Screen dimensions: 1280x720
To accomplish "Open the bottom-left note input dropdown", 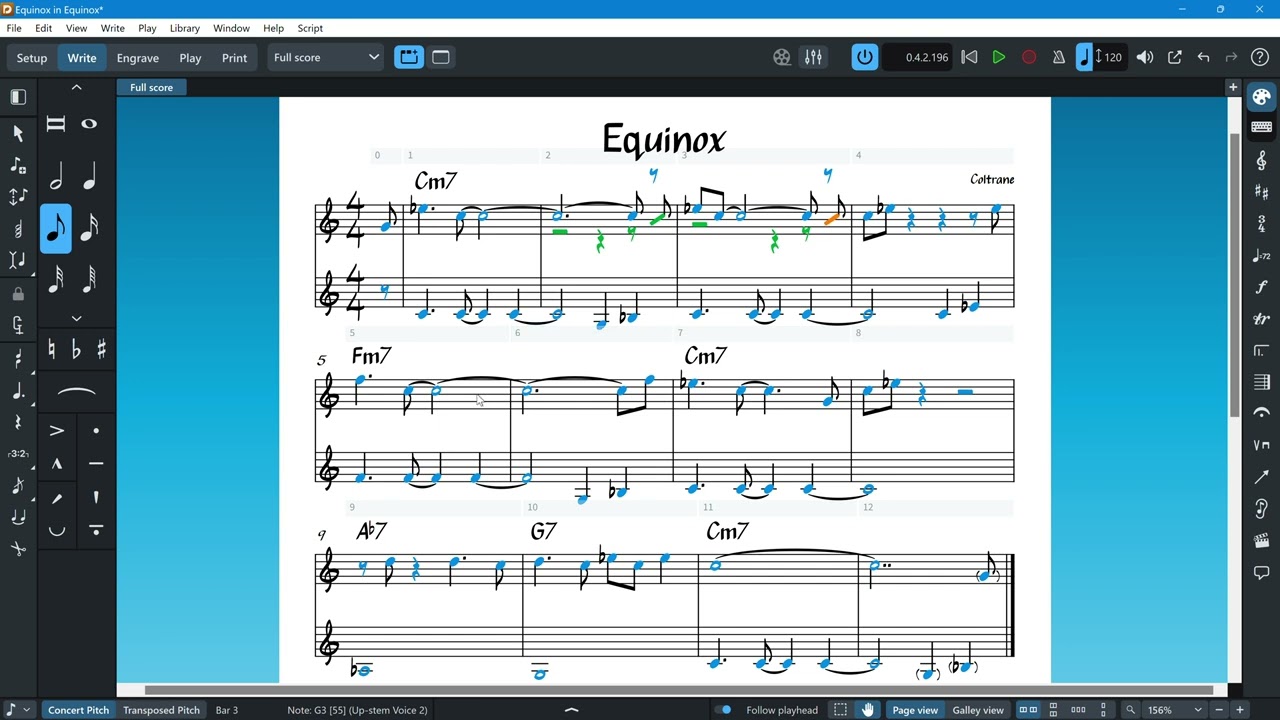I will pyautogui.click(x=17, y=710).
